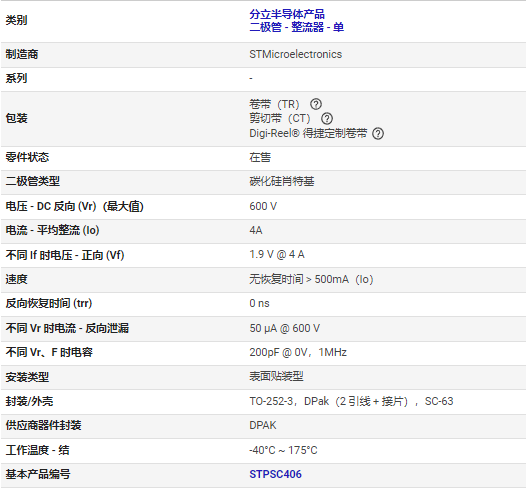Click the 在售 part status value

(x=260, y=157)
